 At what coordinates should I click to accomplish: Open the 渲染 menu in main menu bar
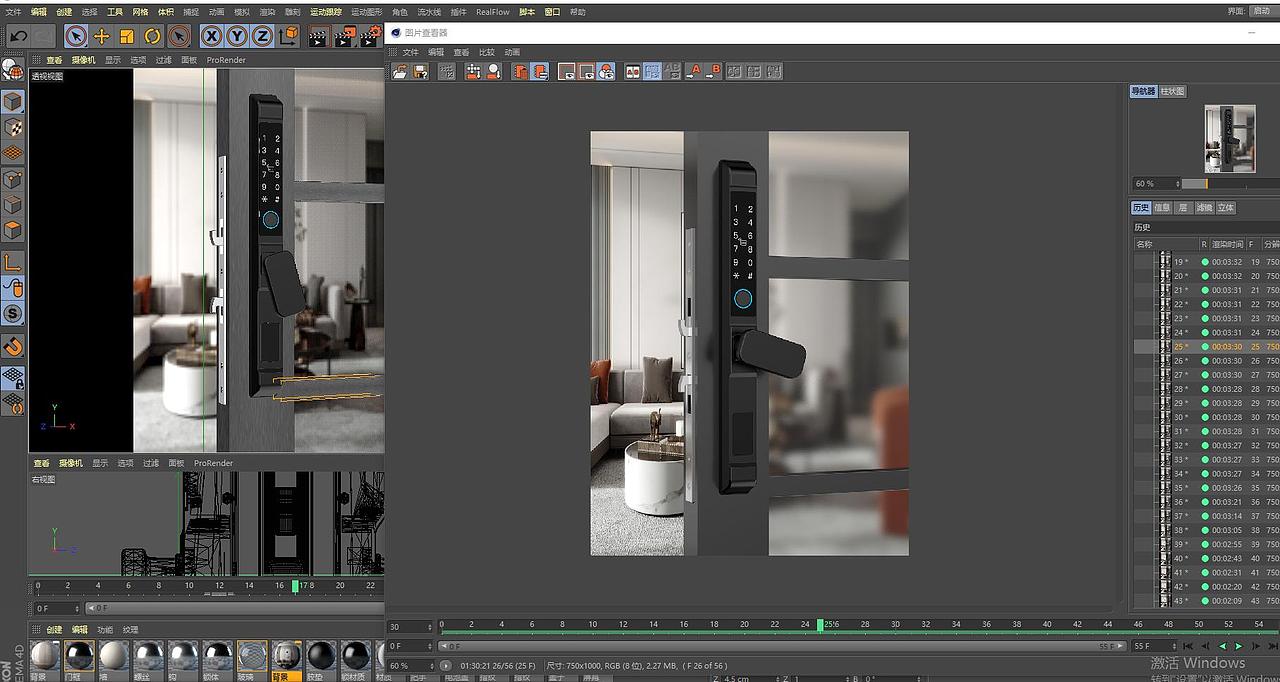pos(267,12)
